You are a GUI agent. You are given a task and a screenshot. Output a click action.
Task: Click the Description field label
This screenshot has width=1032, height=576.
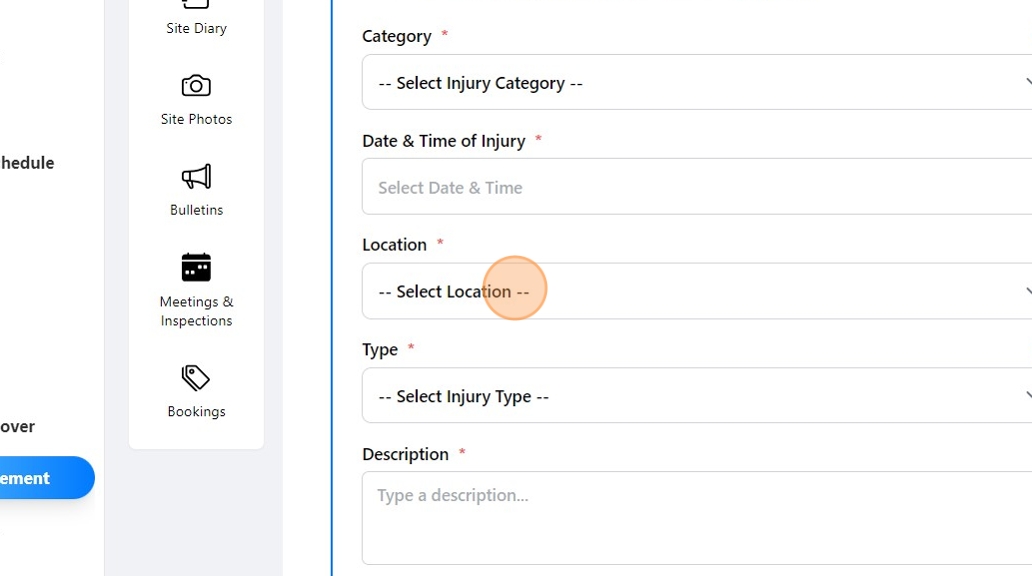405,454
